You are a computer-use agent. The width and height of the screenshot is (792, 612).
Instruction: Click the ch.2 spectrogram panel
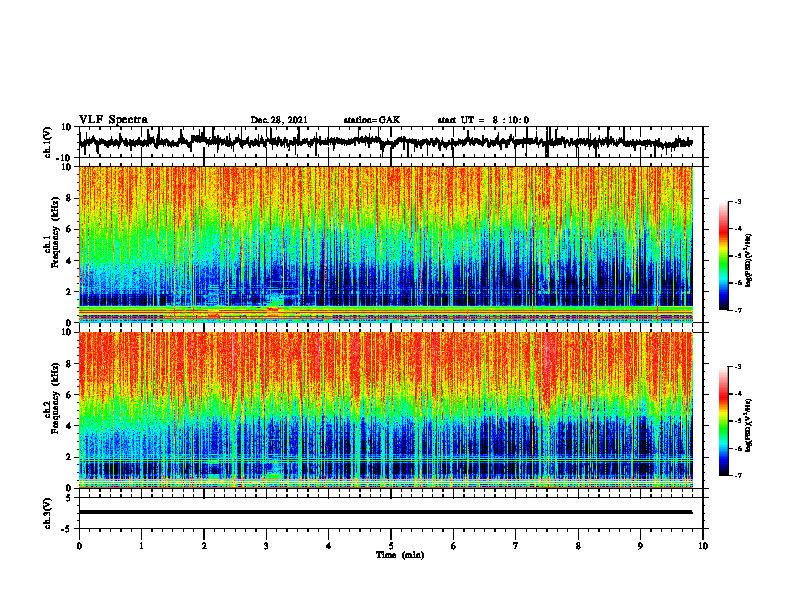click(x=386, y=410)
